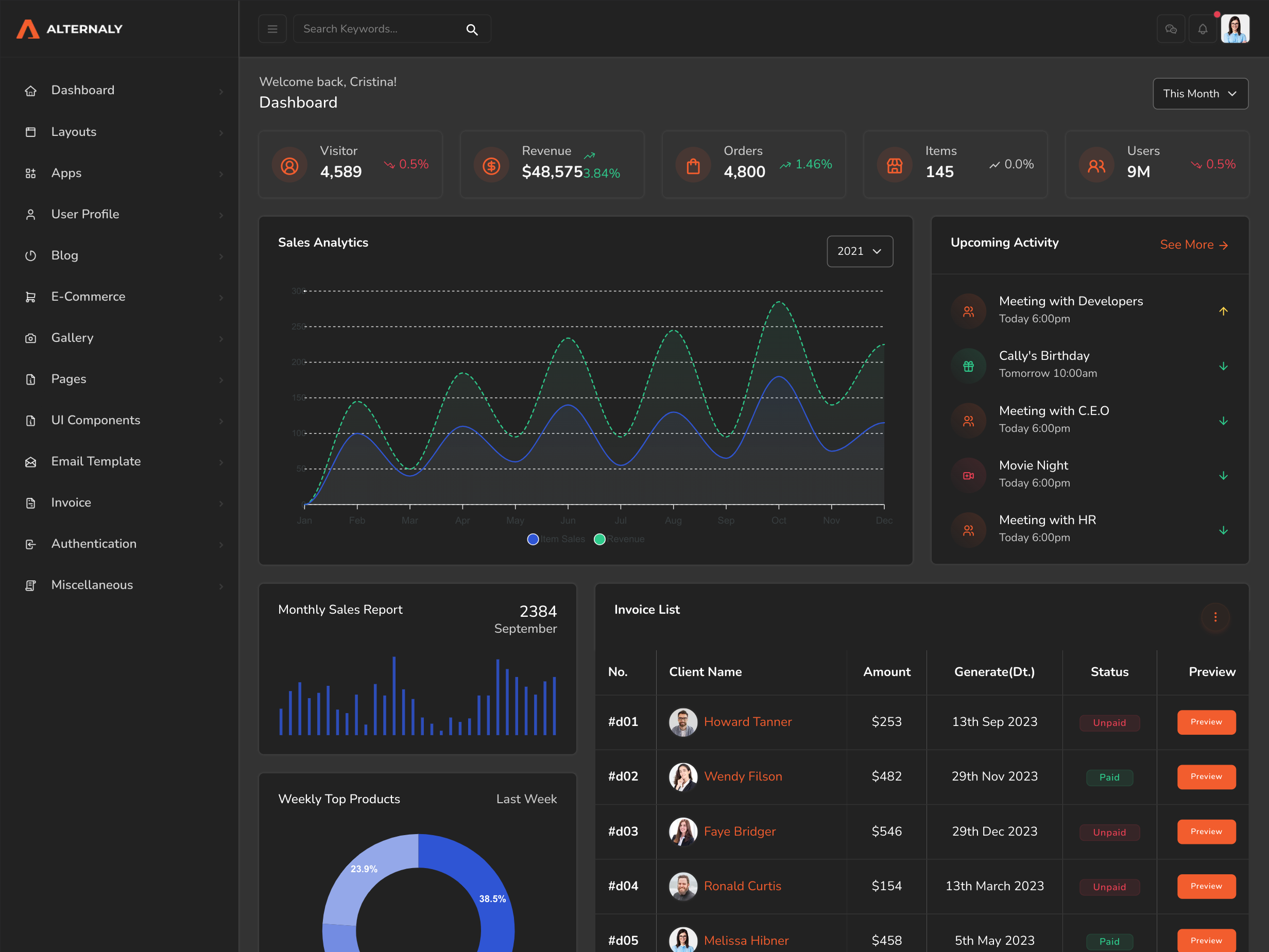This screenshot has height=952, width=1269.
Task: Click arrow beside Meeting with HR
Action: (x=1223, y=530)
